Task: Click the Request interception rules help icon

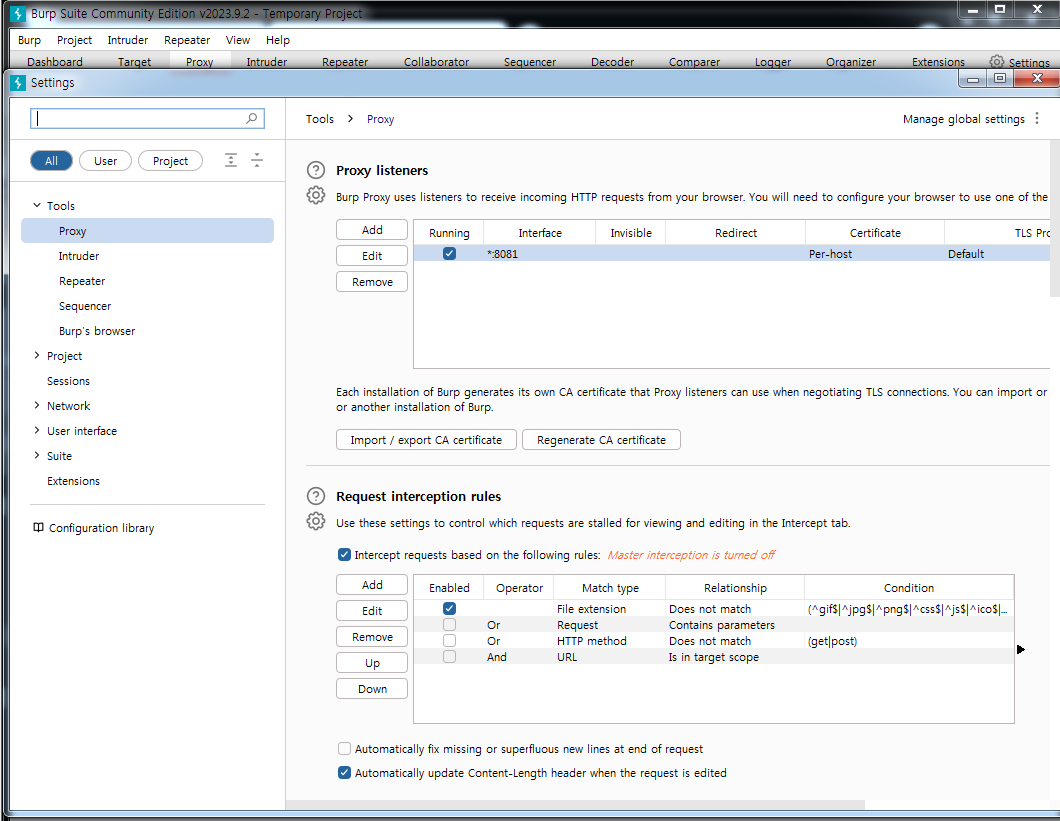Action: [x=316, y=496]
